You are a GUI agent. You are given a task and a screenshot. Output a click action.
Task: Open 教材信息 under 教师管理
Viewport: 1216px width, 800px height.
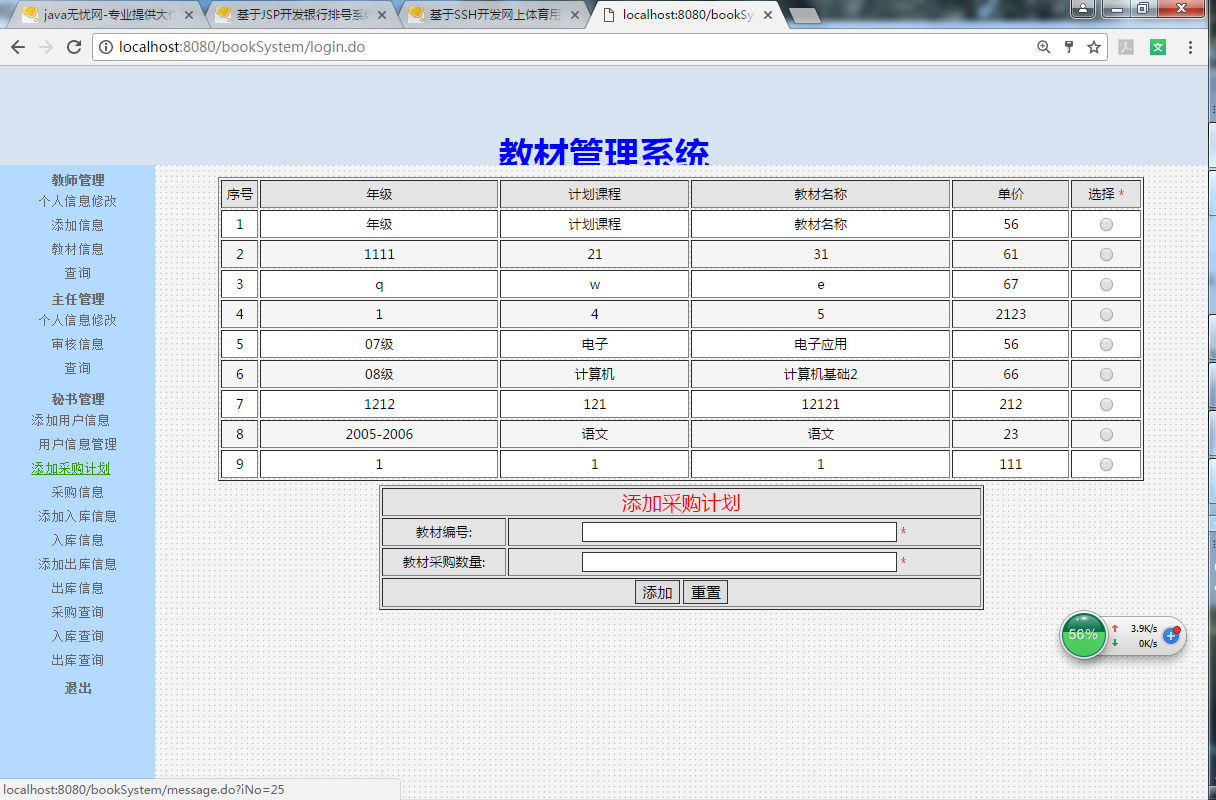[77, 249]
